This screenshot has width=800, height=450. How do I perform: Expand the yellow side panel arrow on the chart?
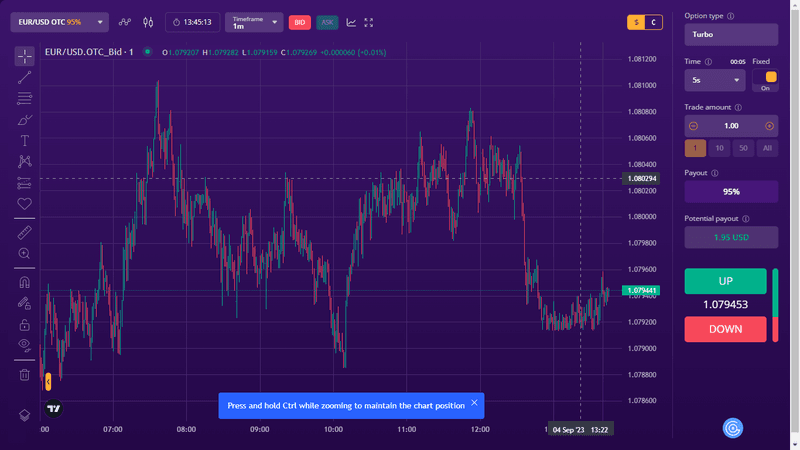pos(48,382)
